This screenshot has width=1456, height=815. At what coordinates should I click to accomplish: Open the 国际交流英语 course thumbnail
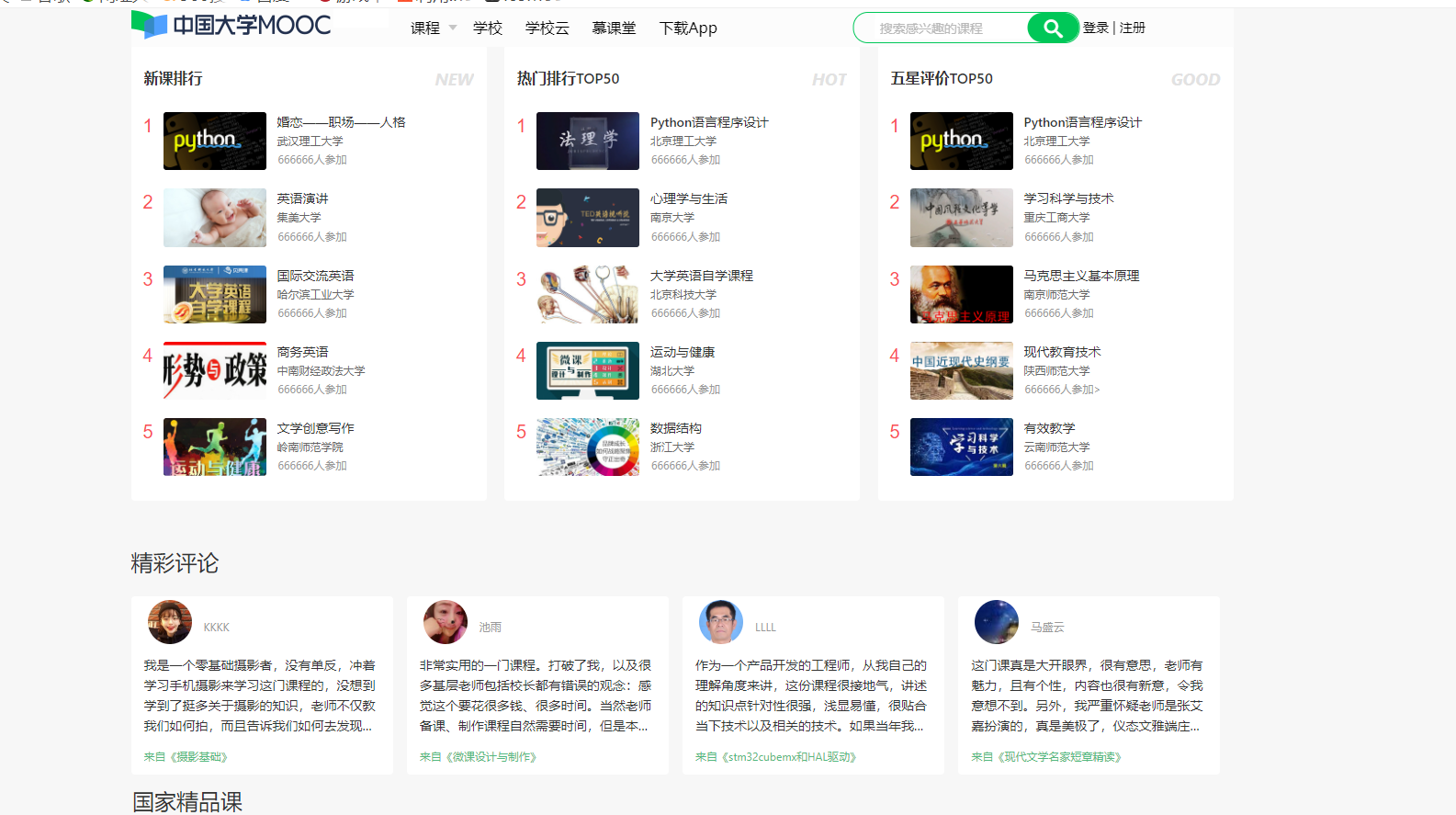pyautogui.click(x=215, y=294)
